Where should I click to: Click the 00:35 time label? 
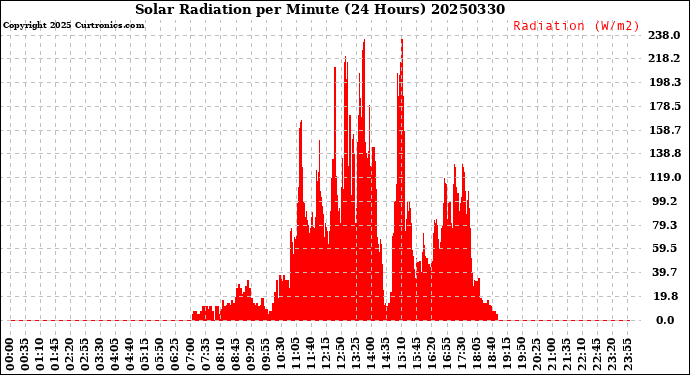point(25,355)
